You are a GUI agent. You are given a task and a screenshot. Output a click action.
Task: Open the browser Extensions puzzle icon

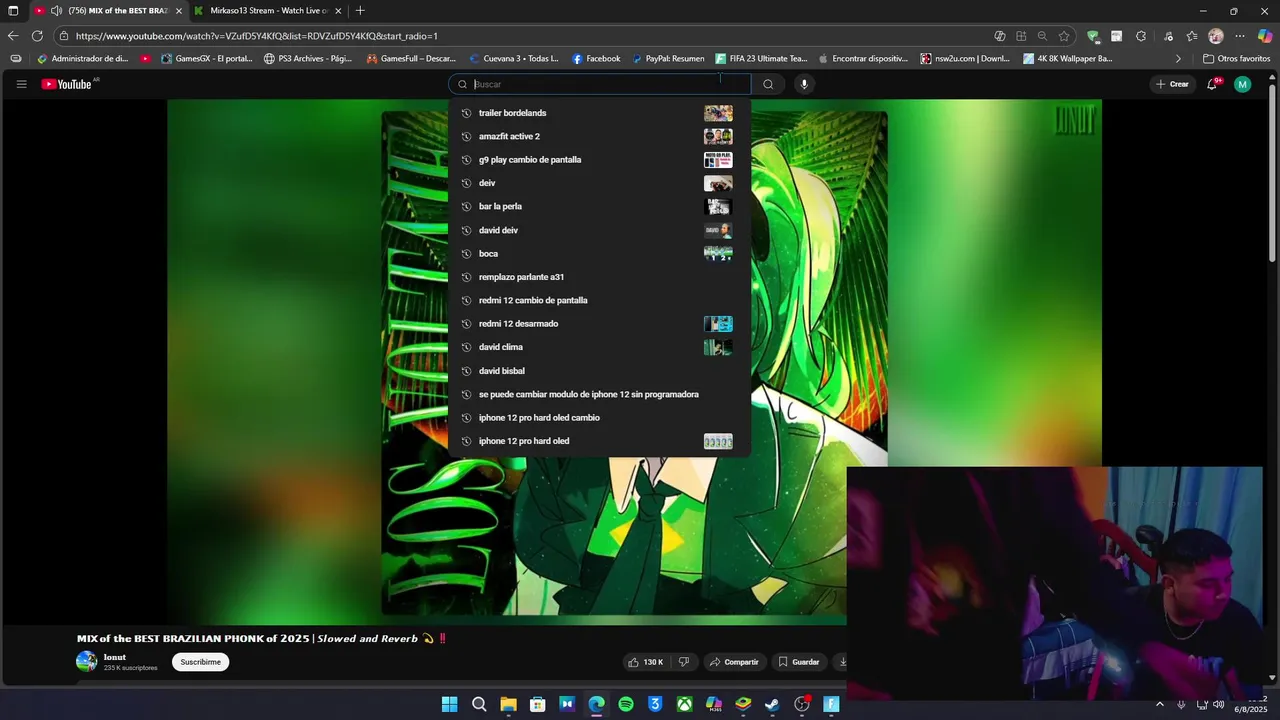pyautogui.click(x=1141, y=36)
